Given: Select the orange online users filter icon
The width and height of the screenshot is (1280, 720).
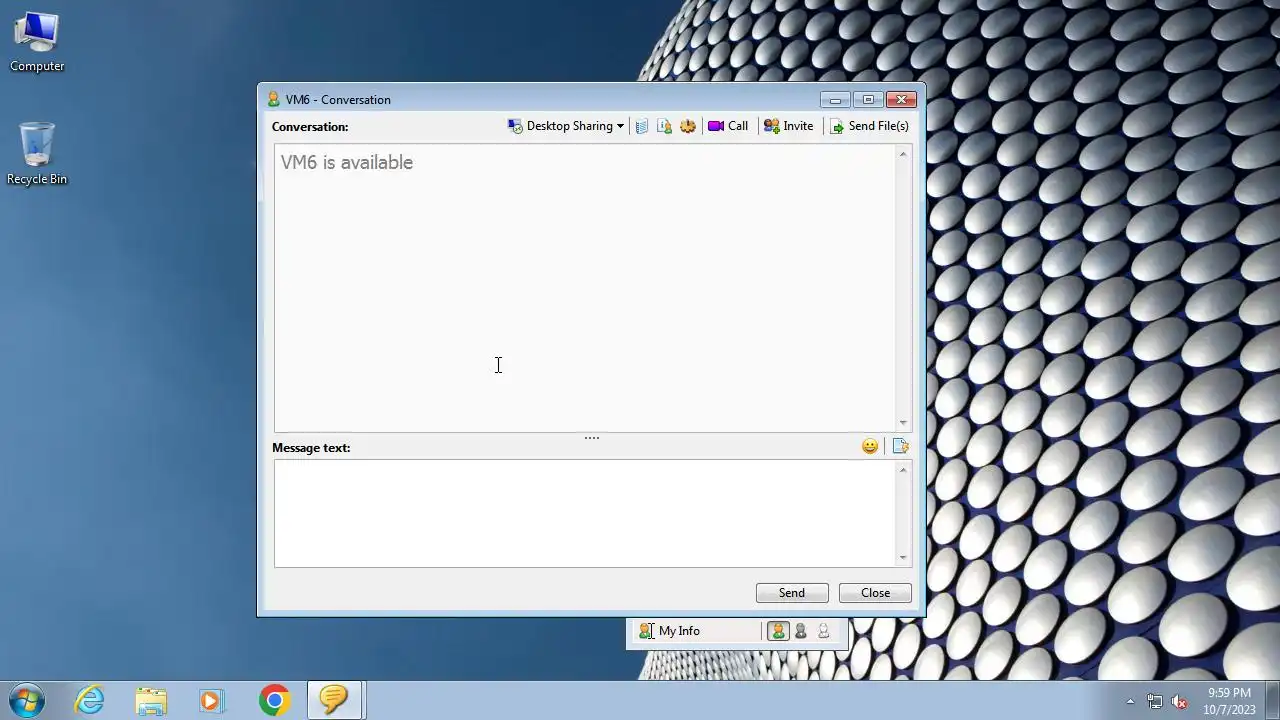Looking at the screenshot, I should coord(778,631).
